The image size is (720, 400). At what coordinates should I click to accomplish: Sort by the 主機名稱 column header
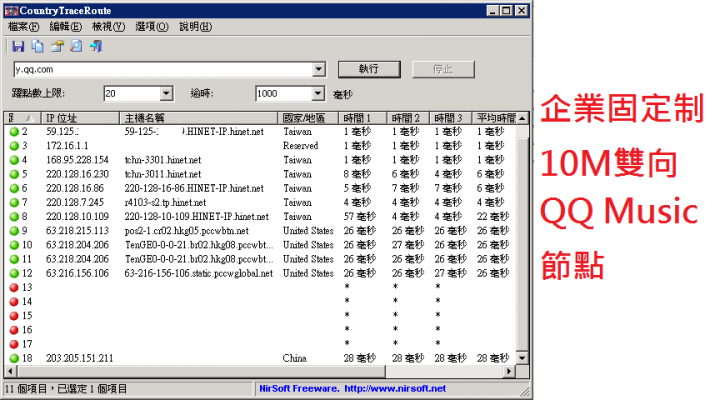click(x=198, y=118)
